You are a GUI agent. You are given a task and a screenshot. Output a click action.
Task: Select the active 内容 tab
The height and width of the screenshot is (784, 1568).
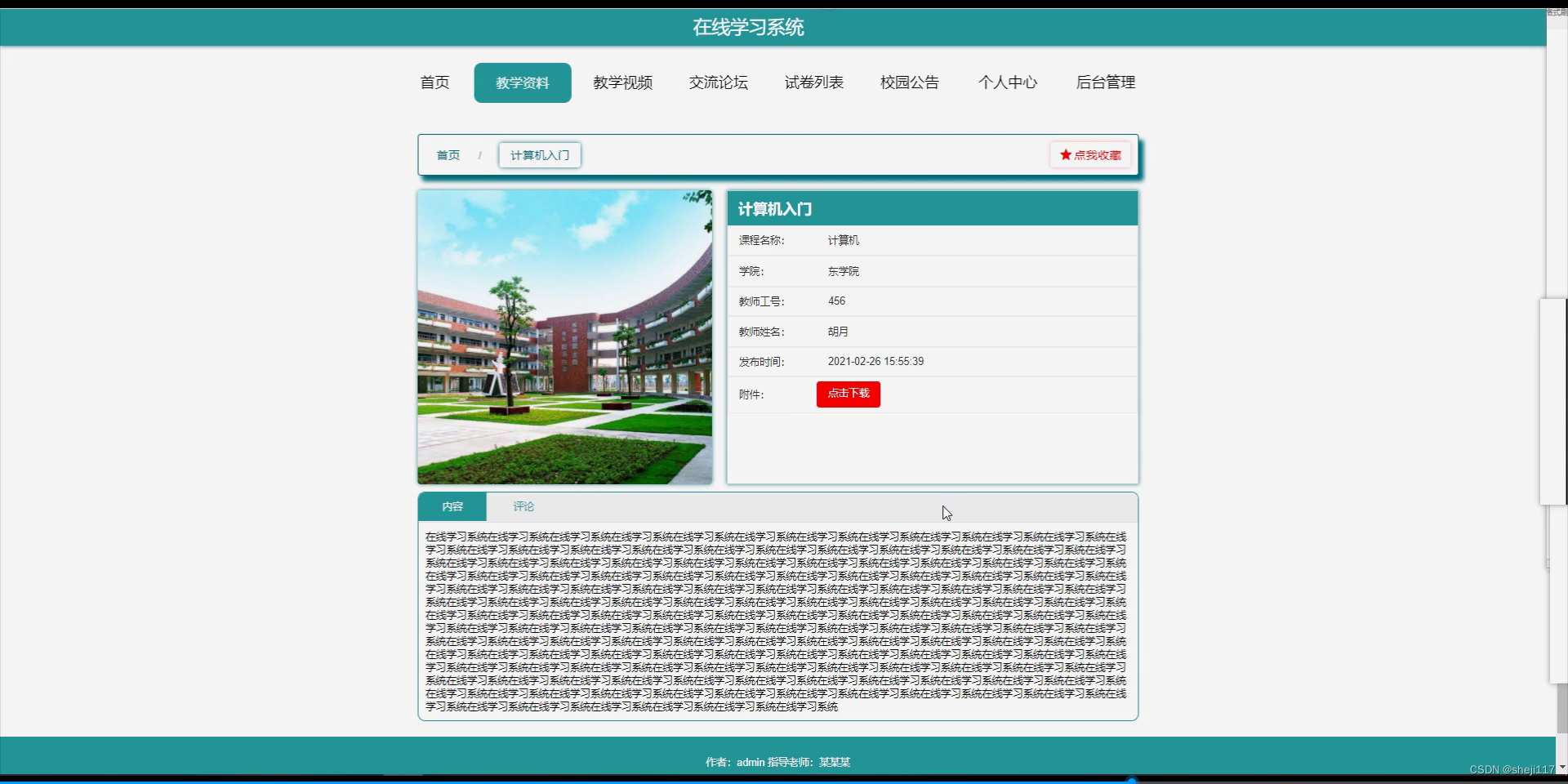(452, 506)
